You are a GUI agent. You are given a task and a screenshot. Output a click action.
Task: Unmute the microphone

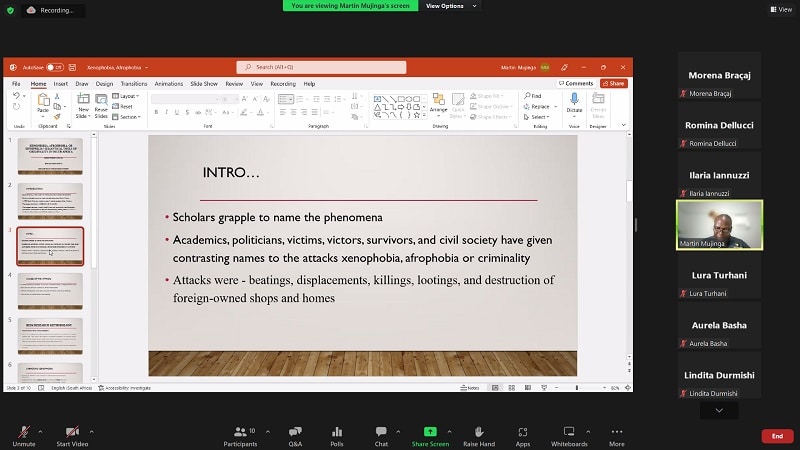point(22,434)
